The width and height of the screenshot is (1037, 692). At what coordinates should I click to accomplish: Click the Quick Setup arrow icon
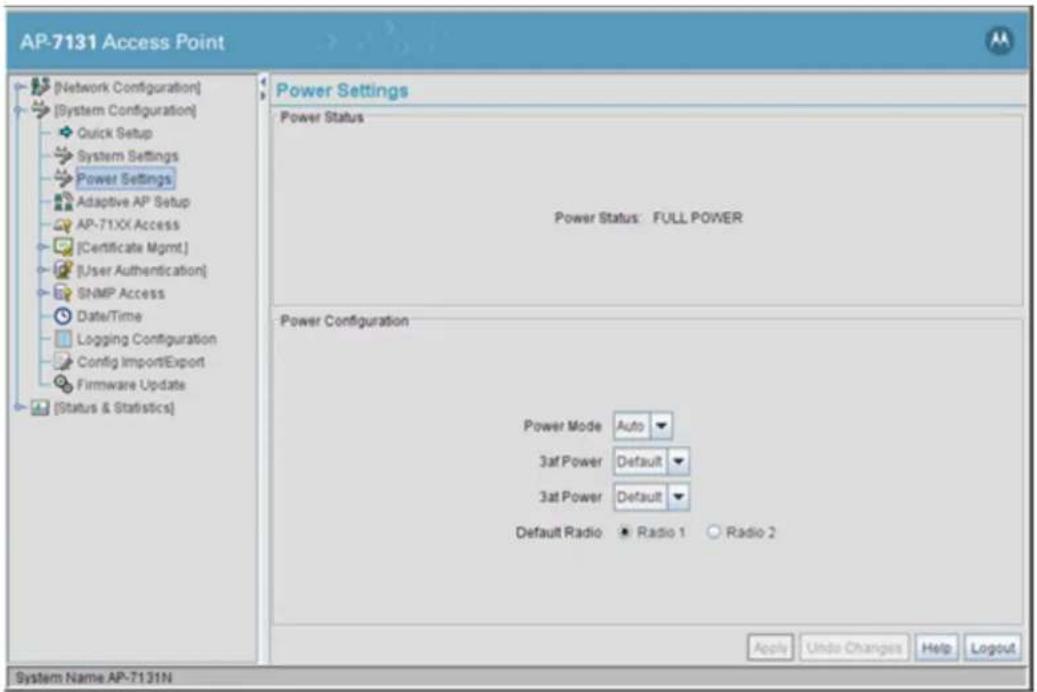[65, 132]
